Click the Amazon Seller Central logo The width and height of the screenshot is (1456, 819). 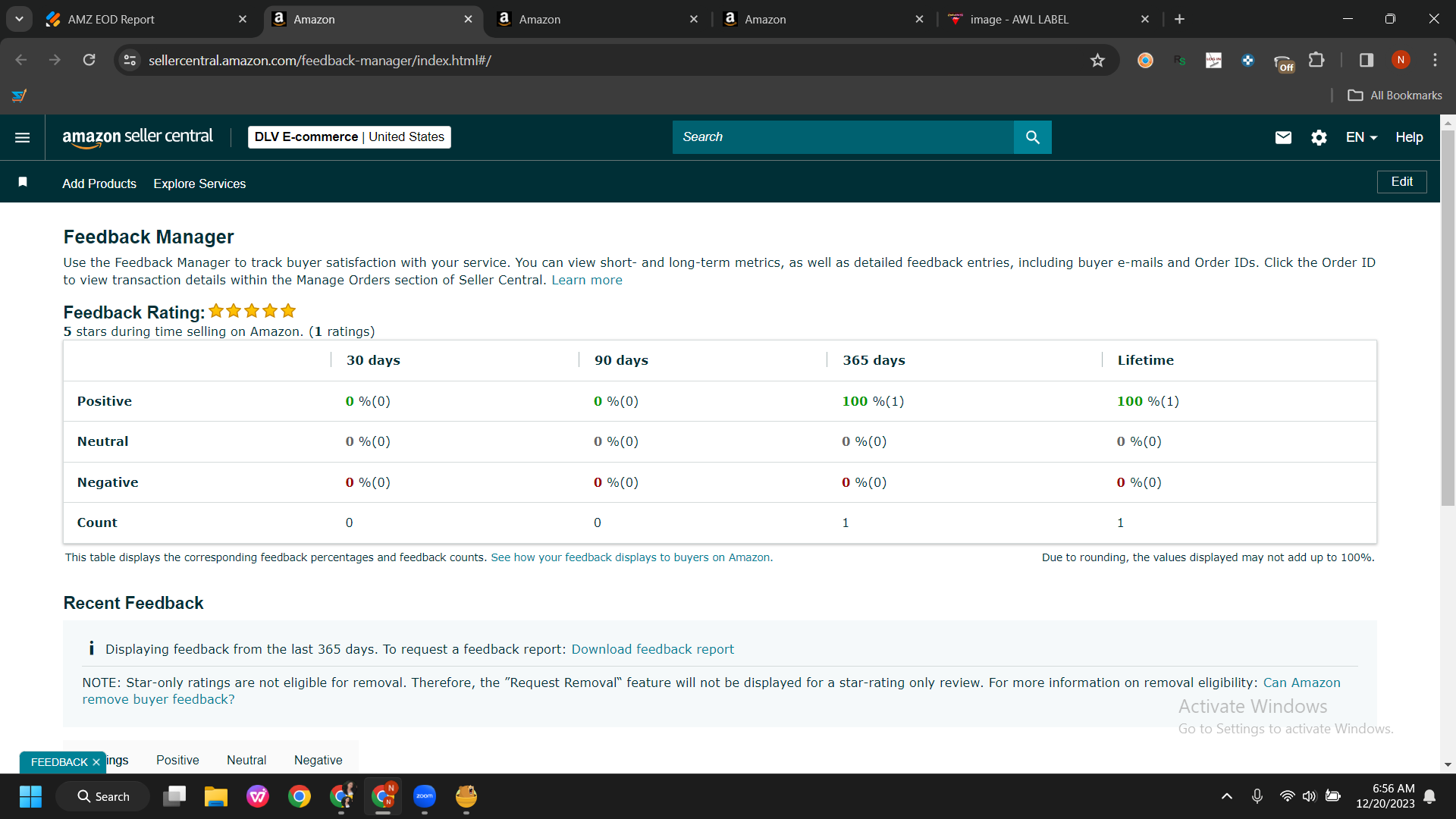[137, 137]
